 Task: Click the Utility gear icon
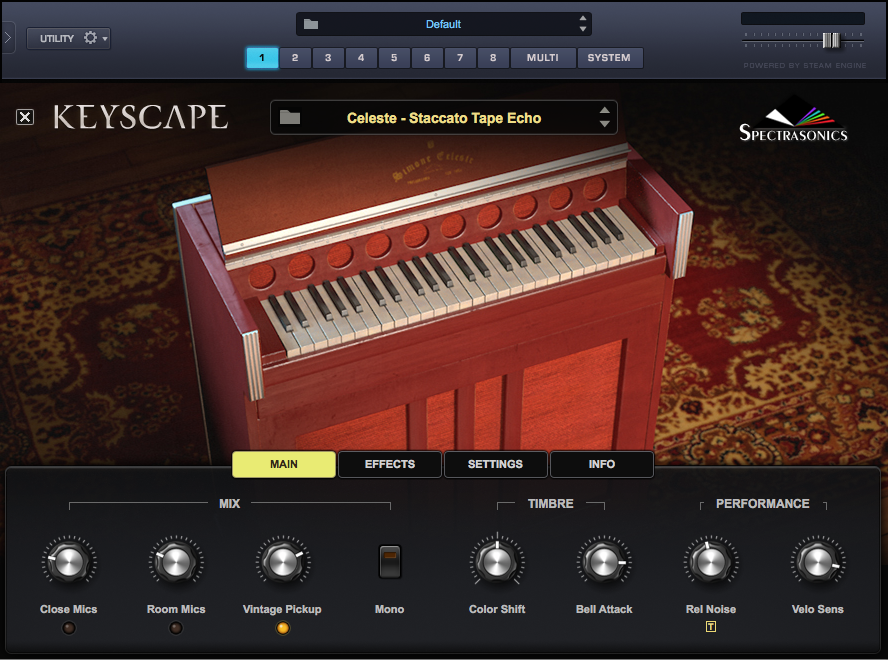click(x=90, y=38)
